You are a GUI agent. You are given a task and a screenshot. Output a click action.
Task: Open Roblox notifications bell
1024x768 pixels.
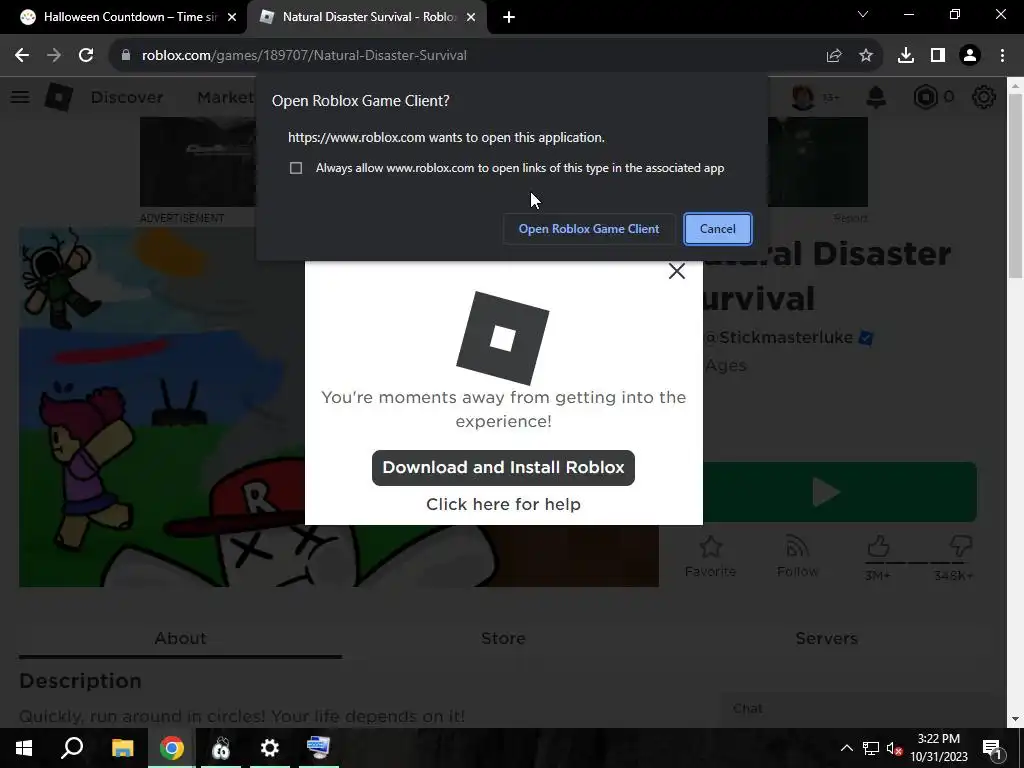point(876,97)
